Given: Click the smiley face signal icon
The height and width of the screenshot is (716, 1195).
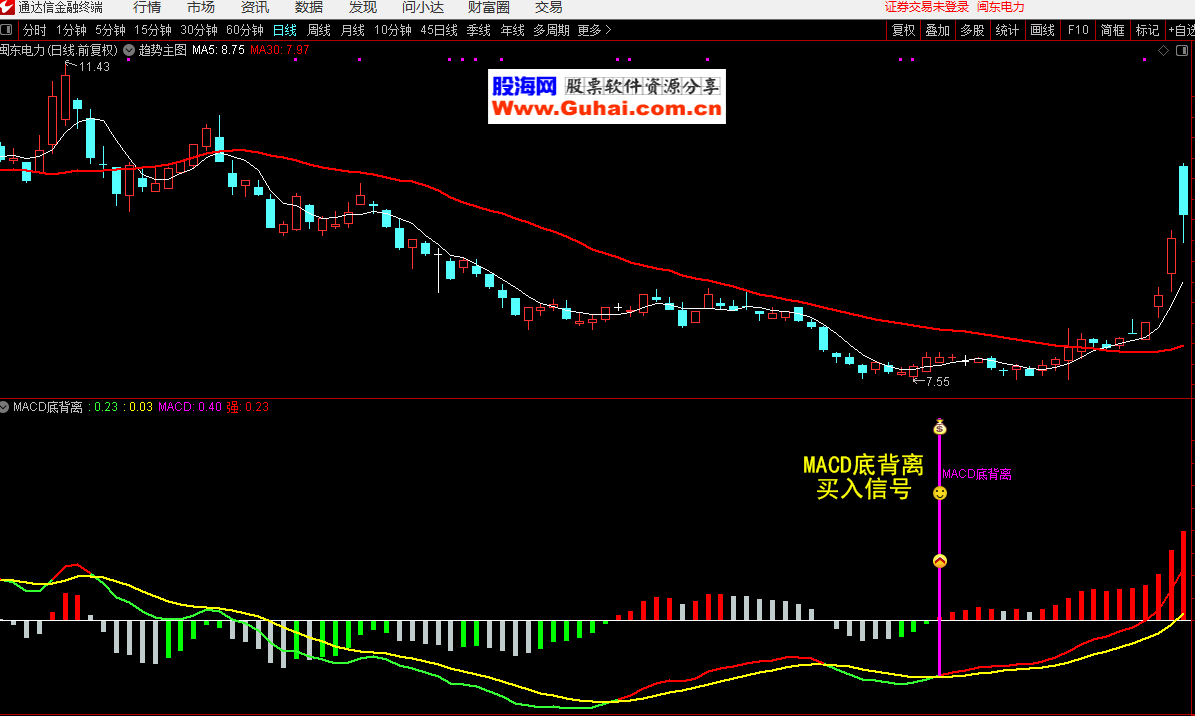Looking at the screenshot, I should pyautogui.click(x=940, y=493).
